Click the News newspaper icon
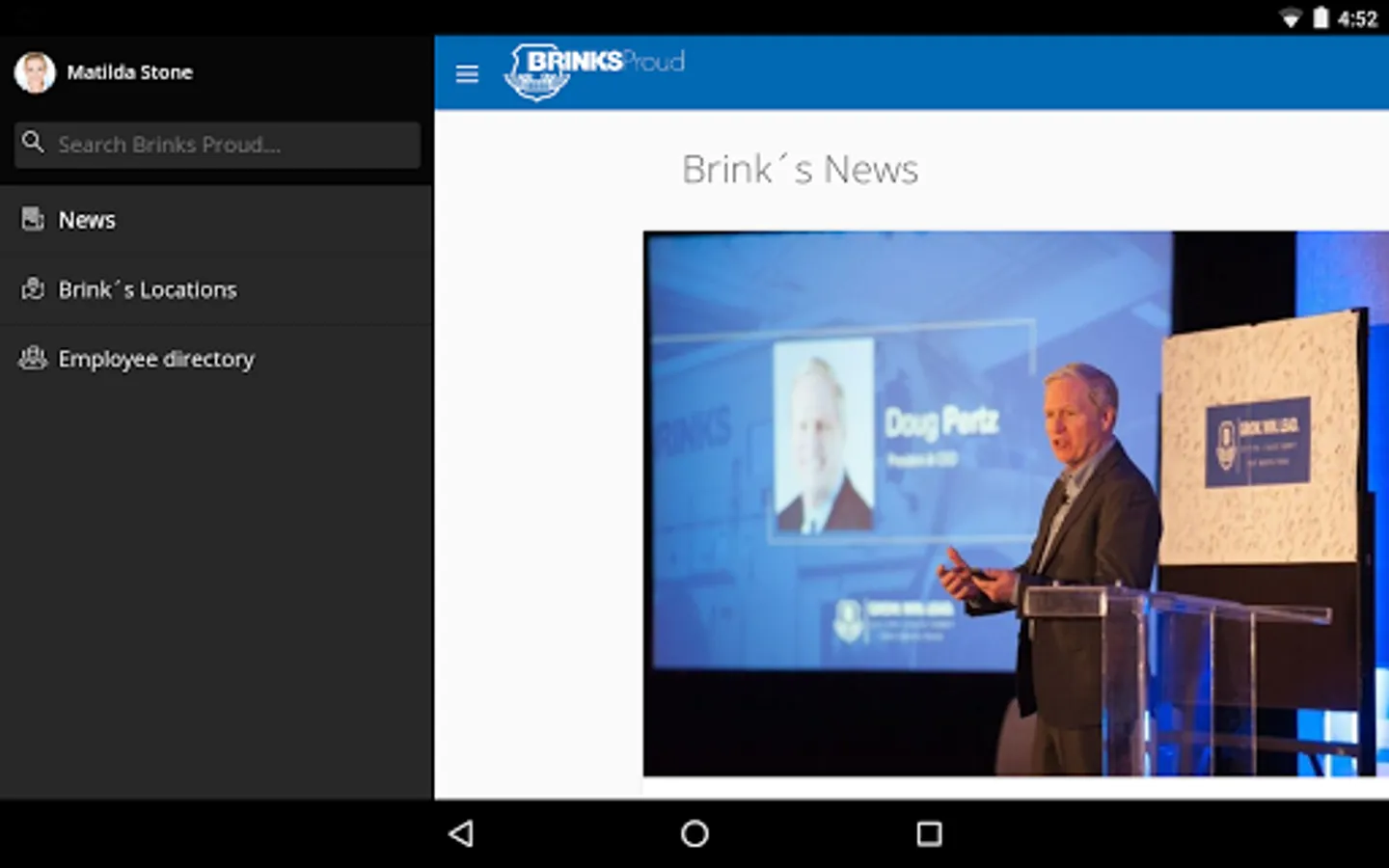Viewport: 1389px width, 868px height. coord(33,219)
